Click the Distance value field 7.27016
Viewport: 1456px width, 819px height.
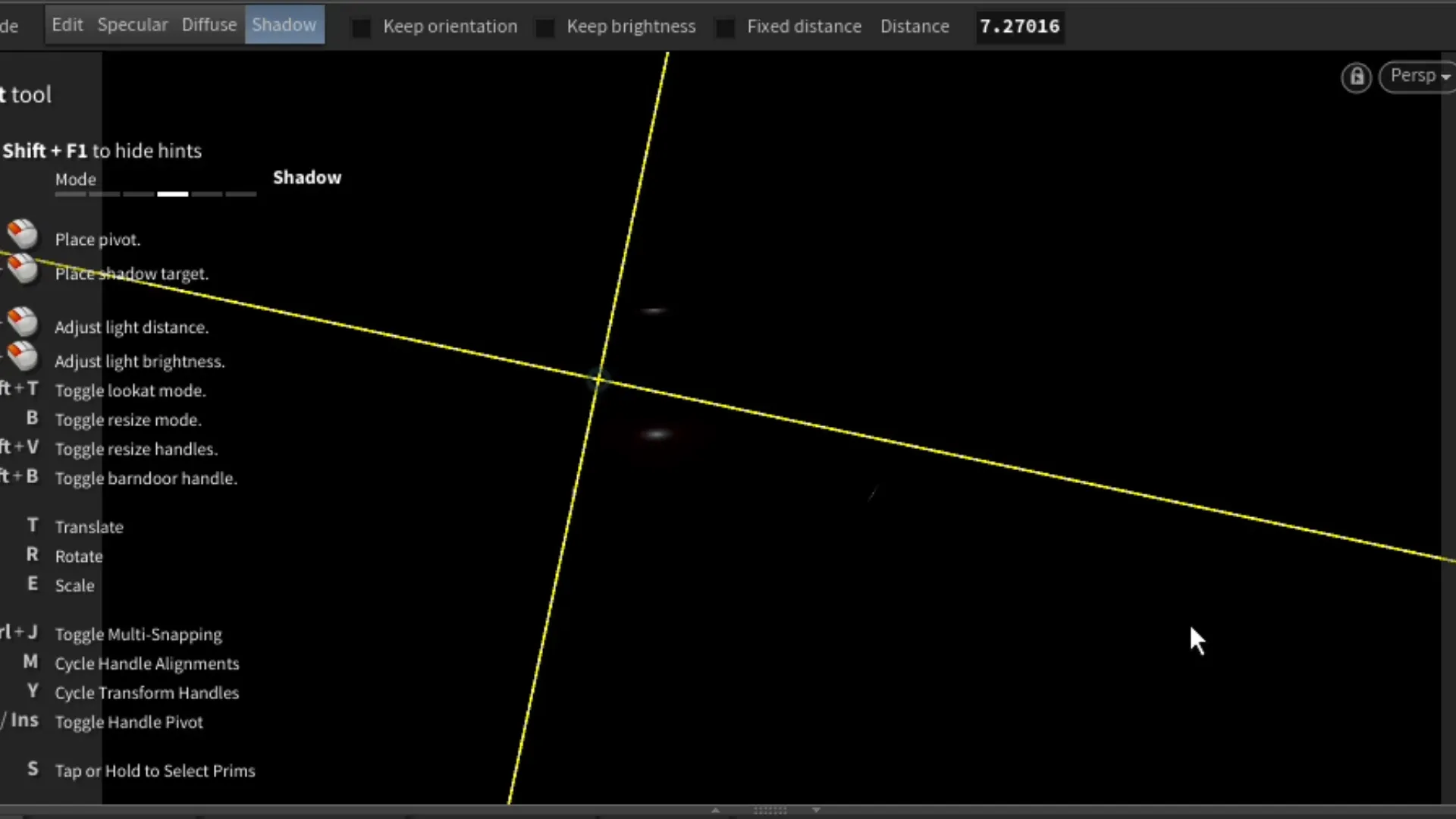tap(1019, 27)
